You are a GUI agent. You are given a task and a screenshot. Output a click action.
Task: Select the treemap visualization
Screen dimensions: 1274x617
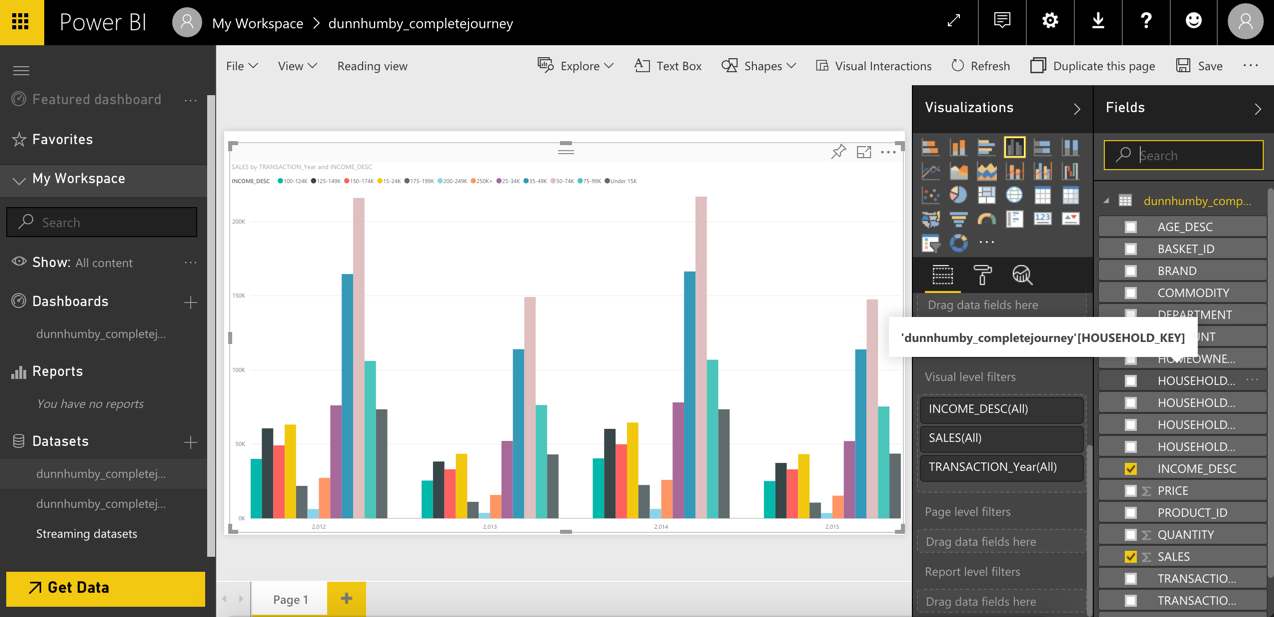pos(987,195)
